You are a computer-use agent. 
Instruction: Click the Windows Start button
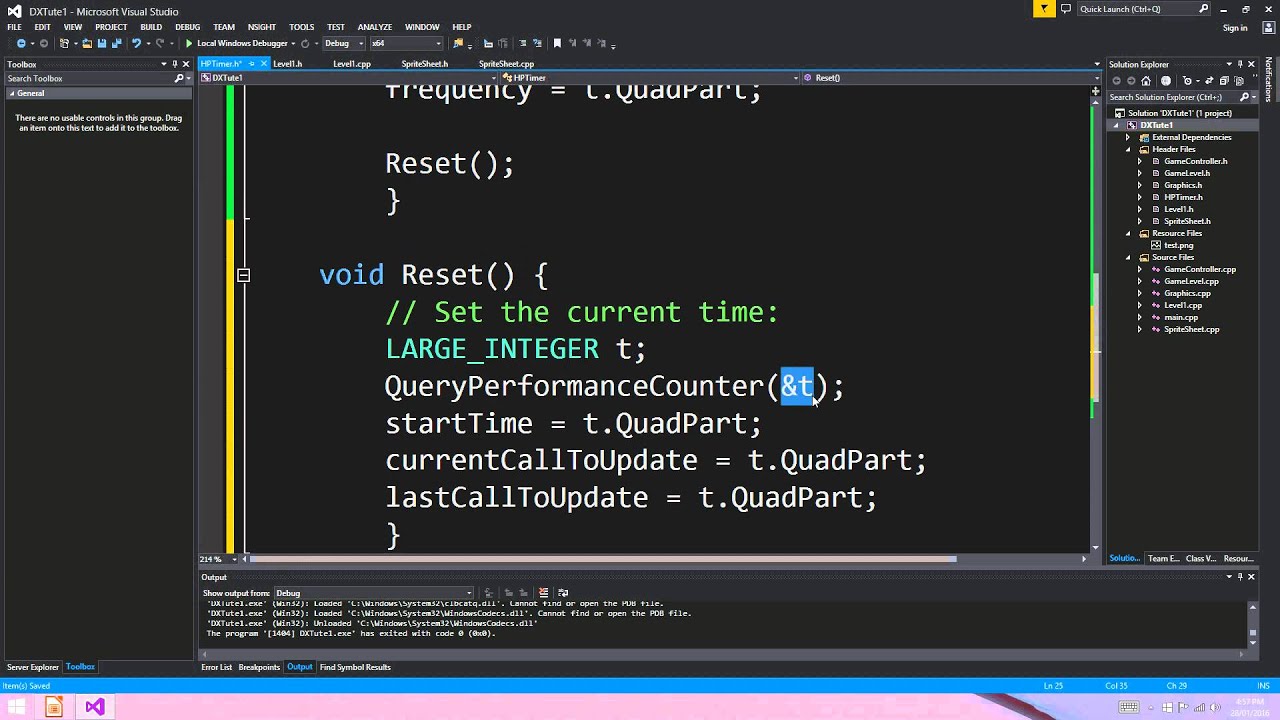click(17, 707)
